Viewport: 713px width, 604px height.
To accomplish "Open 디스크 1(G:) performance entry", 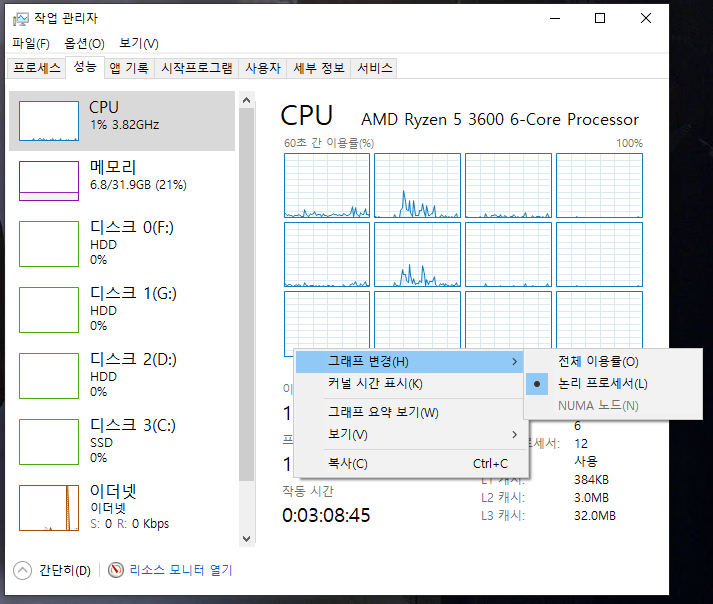I will [122, 309].
